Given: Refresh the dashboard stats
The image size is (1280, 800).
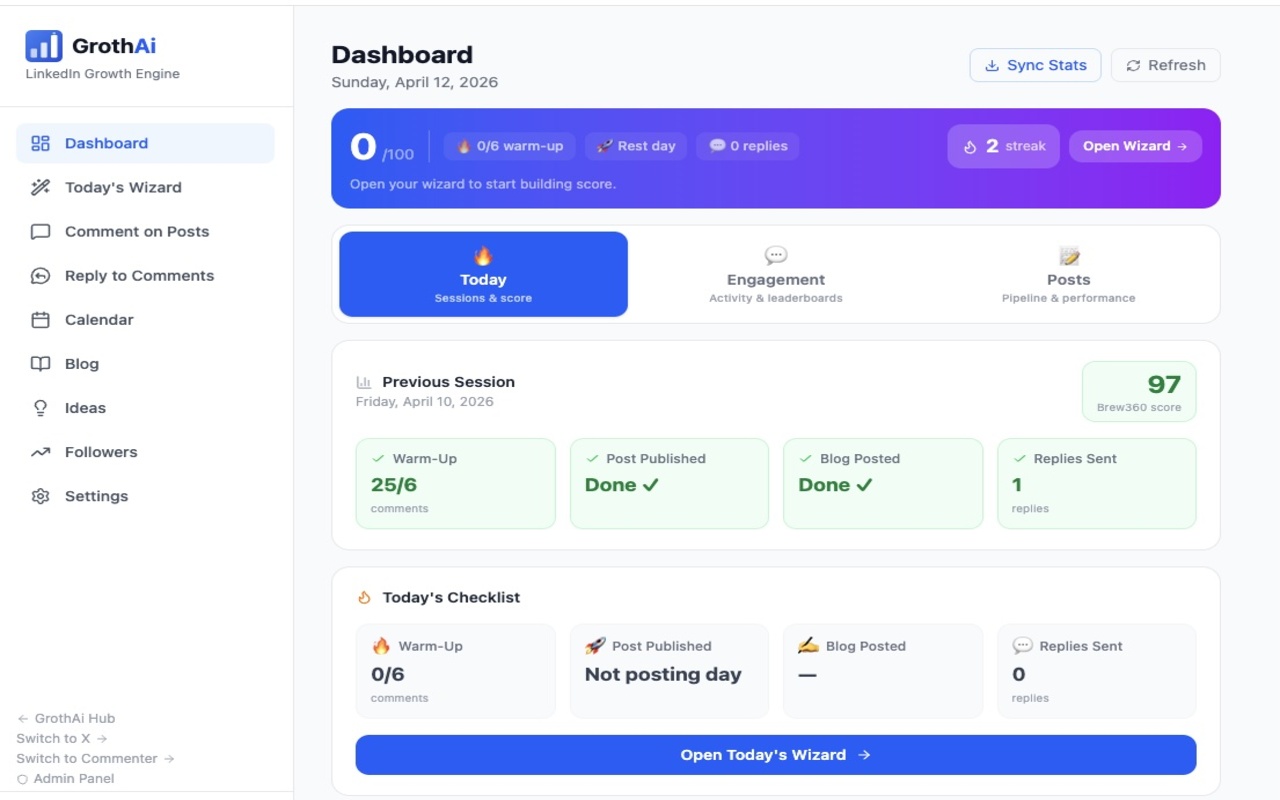Looking at the screenshot, I should [1165, 64].
